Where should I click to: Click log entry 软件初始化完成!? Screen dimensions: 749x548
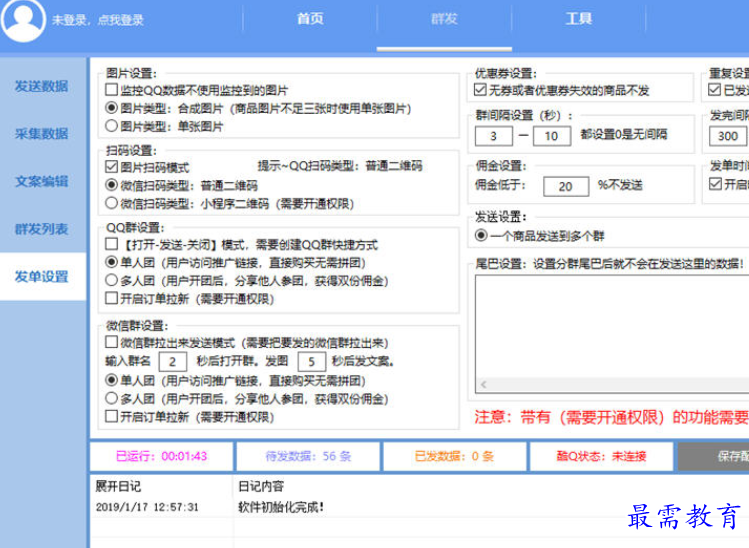coord(281,507)
